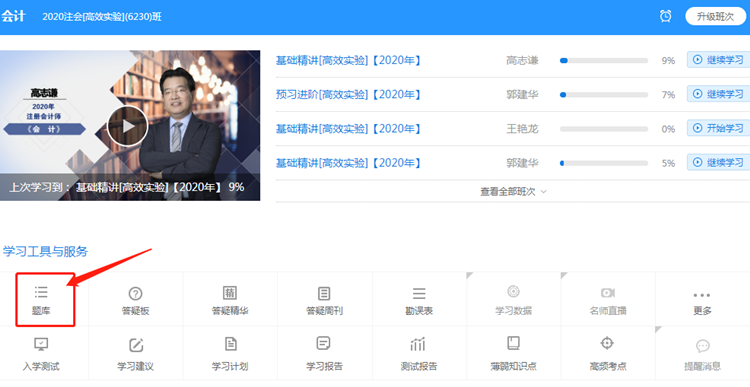Play the 高志谦 course video
750x387 pixels.
coord(127,126)
